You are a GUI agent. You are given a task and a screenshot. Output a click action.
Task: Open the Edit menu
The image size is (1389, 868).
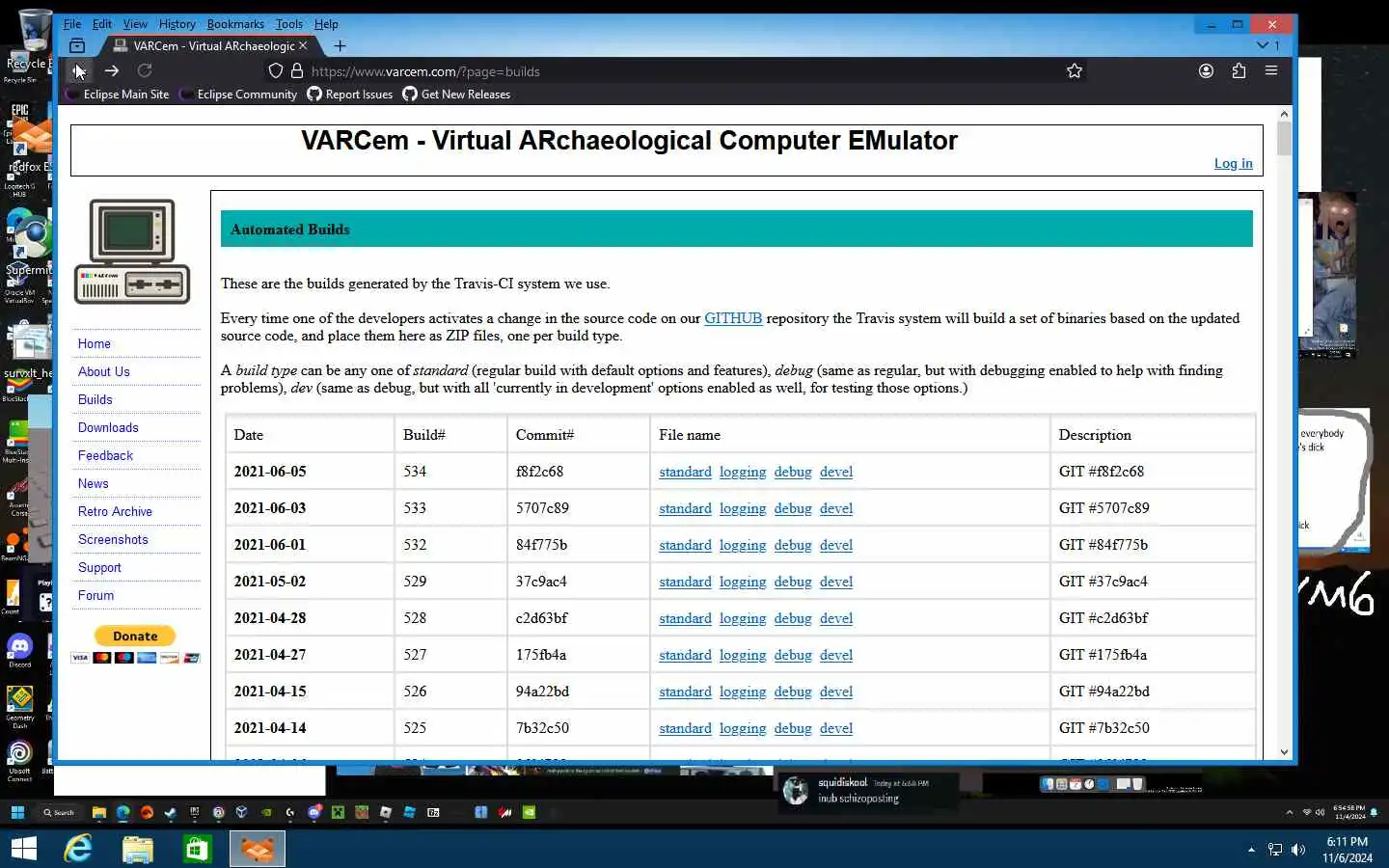[102, 24]
